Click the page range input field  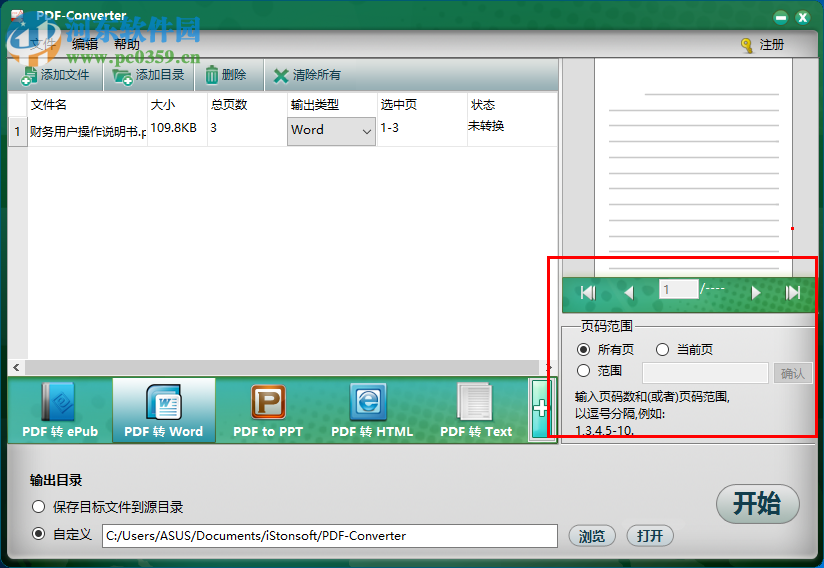(x=705, y=373)
